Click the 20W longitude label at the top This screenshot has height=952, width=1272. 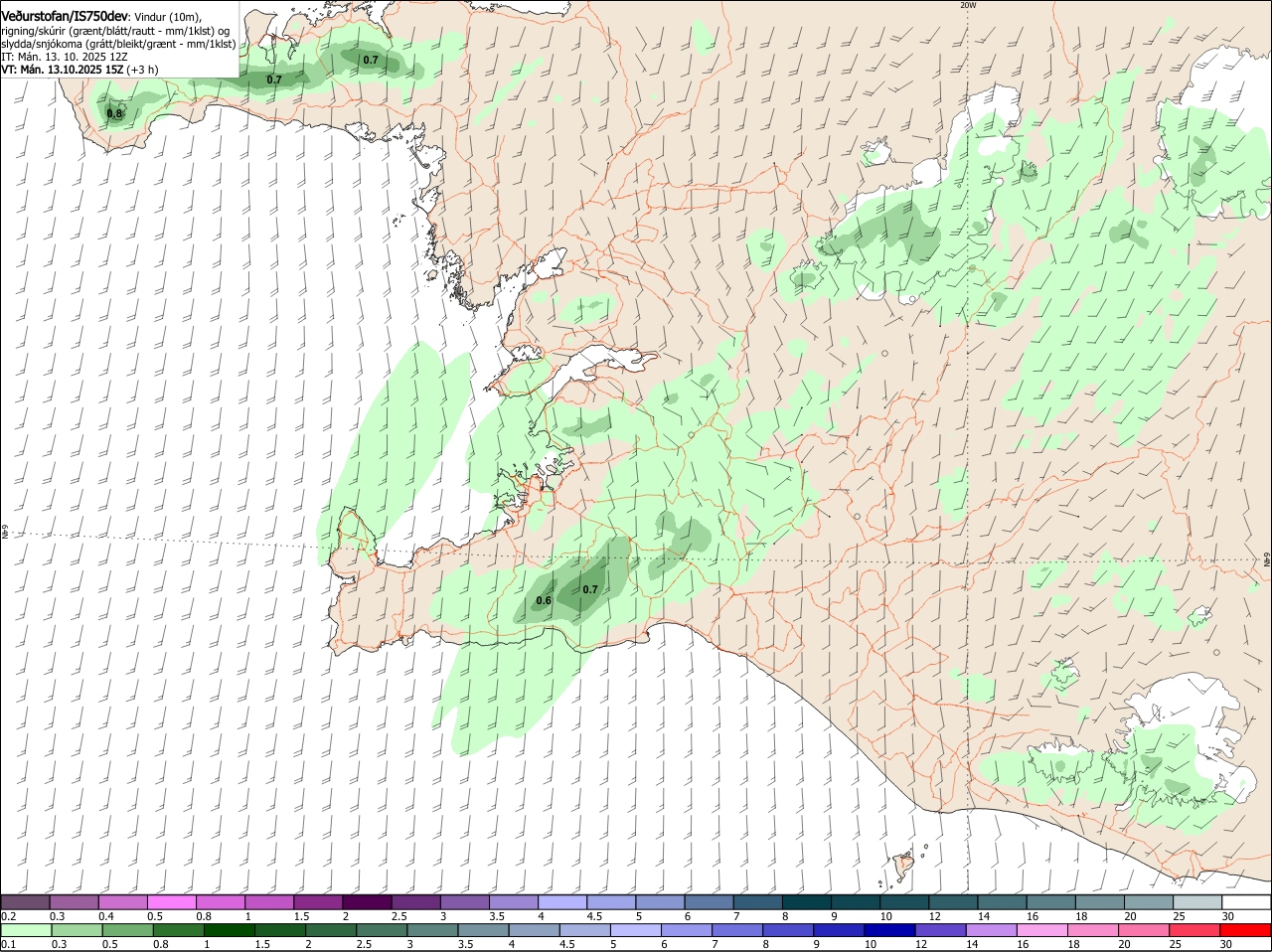tap(968, 5)
